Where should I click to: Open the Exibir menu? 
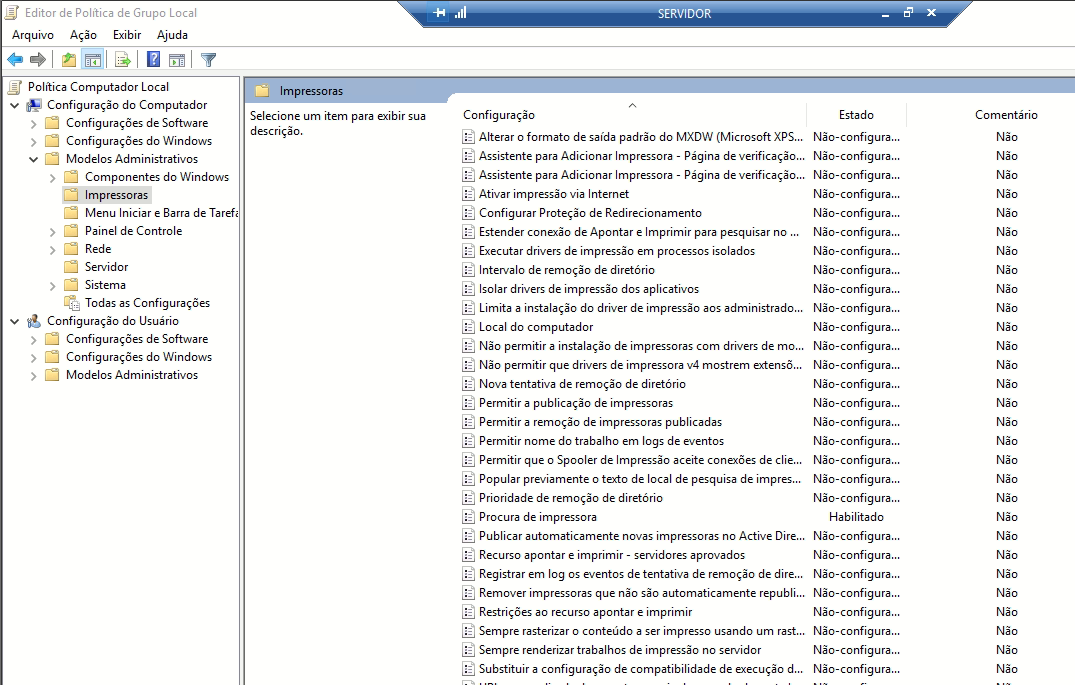point(127,35)
